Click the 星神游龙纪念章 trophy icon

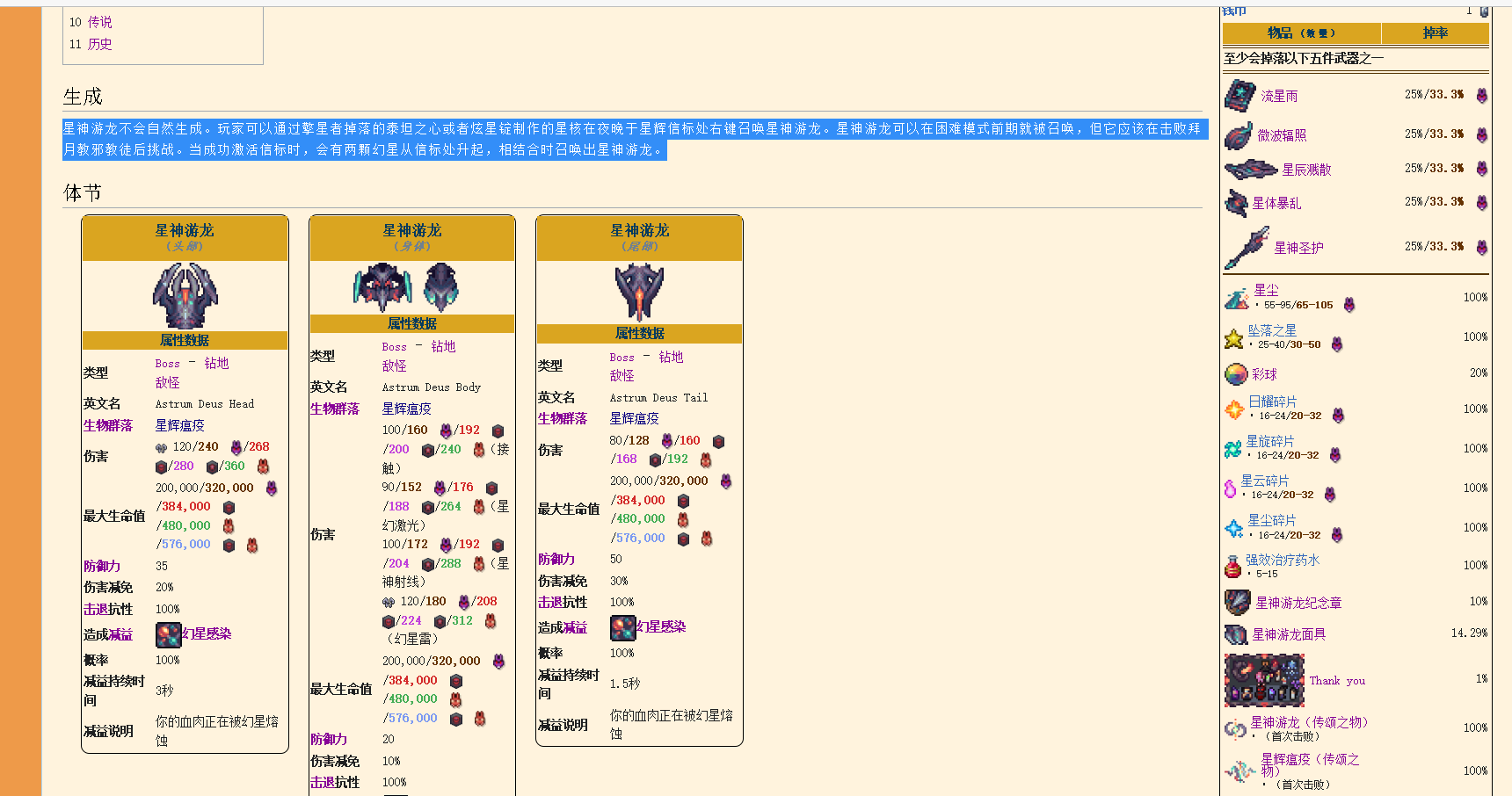point(1237,603)
